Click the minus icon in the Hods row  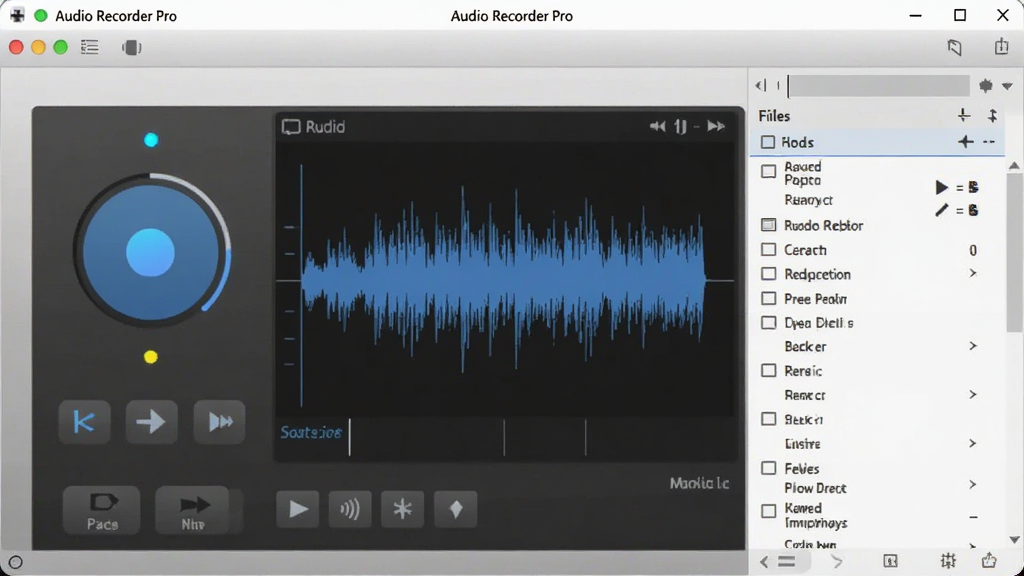click(x=989, y=142)
